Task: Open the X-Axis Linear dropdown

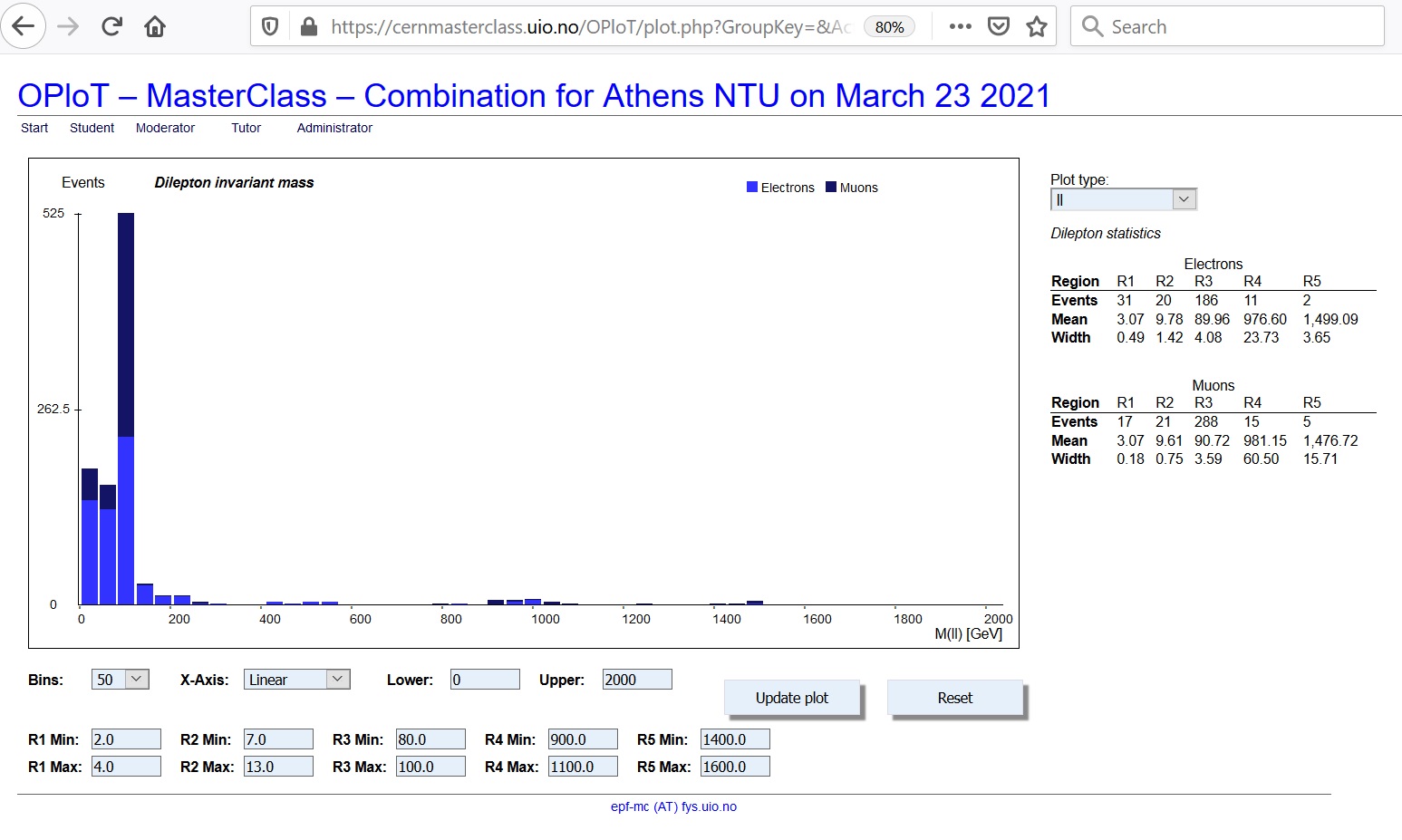Action: (296, 679)
